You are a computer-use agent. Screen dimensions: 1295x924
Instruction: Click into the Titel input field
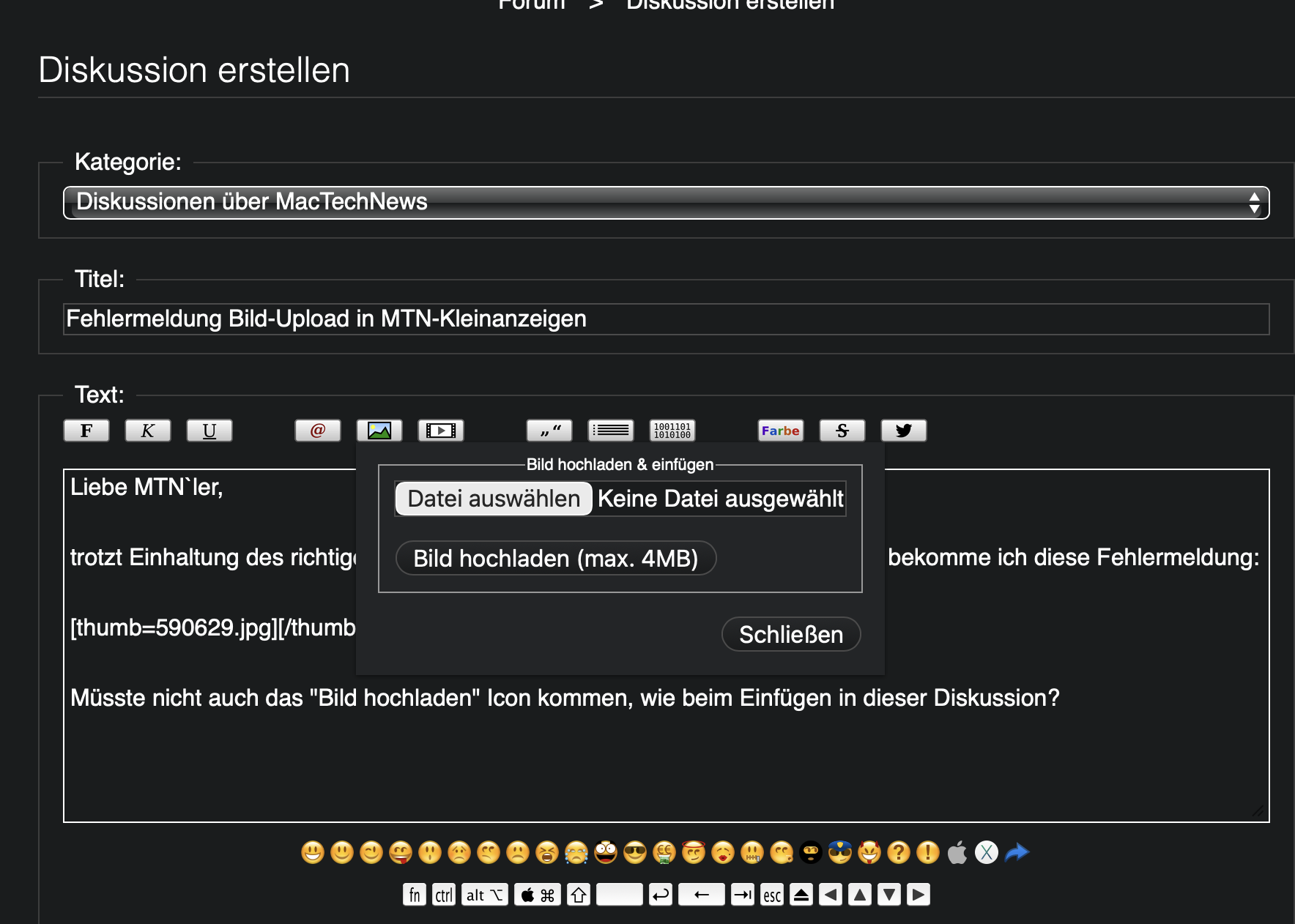click(667, 319)
